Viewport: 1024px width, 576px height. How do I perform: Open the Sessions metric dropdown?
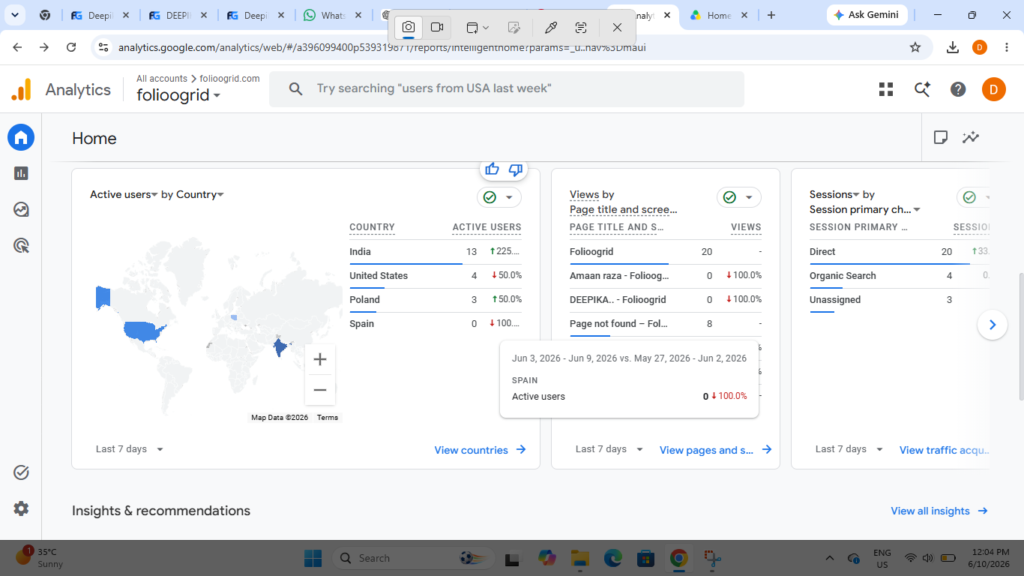pyautogui.click(x=834, y=195)
